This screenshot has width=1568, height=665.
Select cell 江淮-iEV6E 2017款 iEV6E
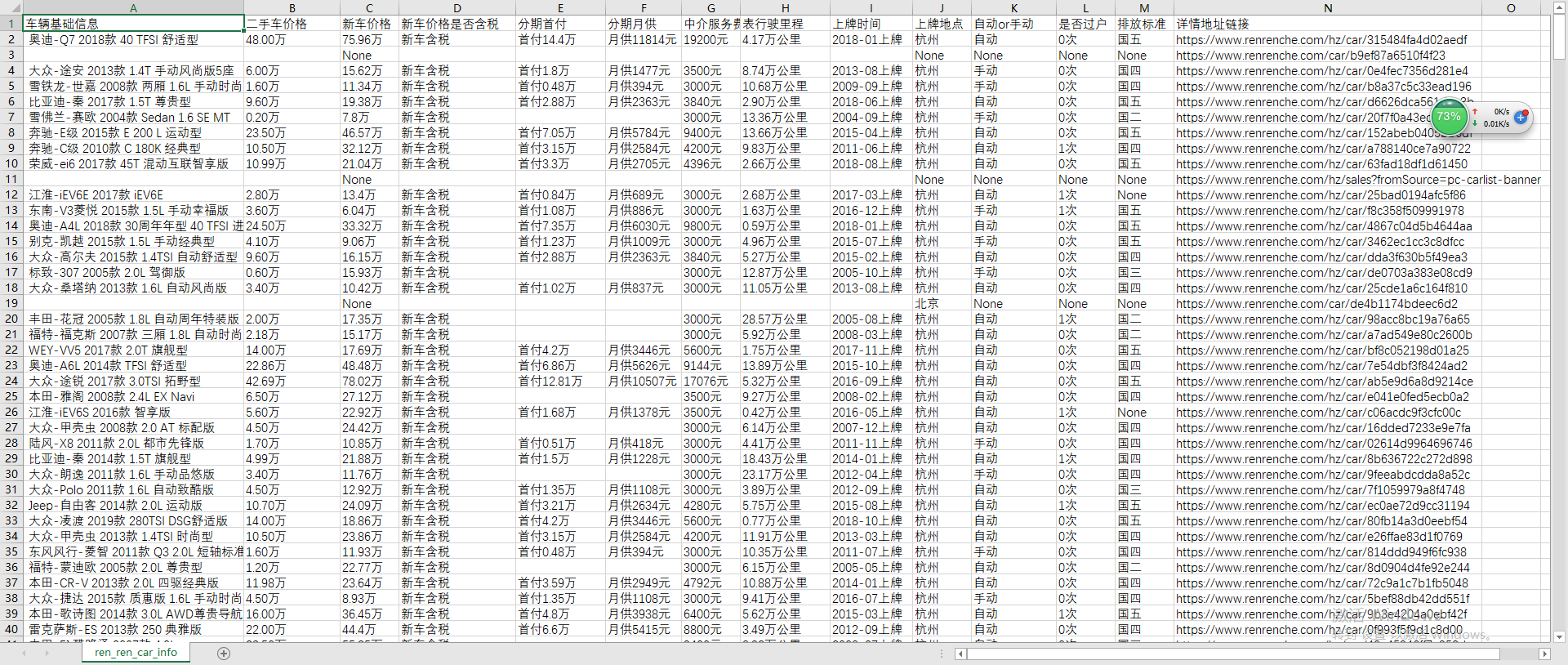click(133, 194)
